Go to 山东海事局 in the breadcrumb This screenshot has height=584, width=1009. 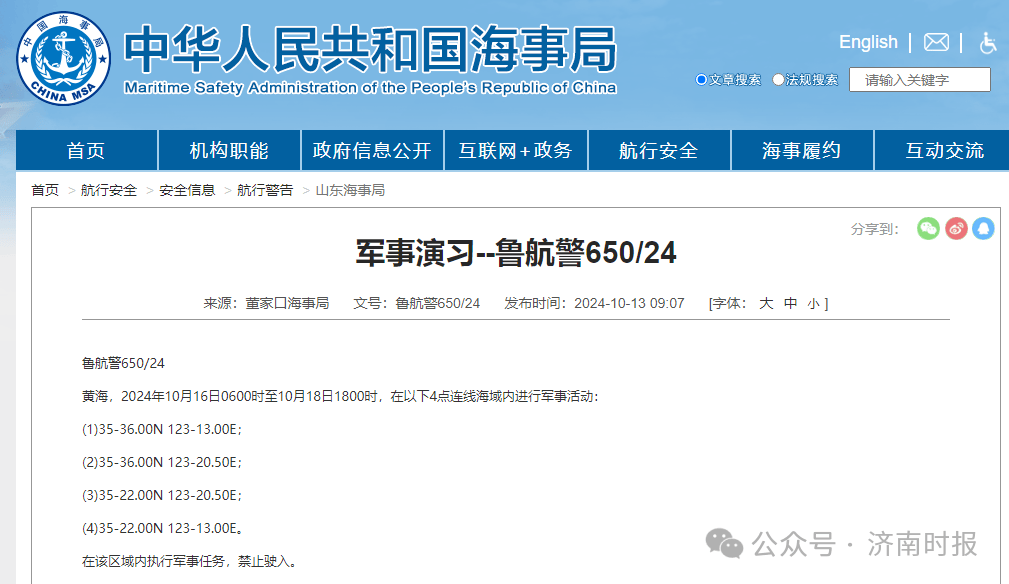coord(350,190)
